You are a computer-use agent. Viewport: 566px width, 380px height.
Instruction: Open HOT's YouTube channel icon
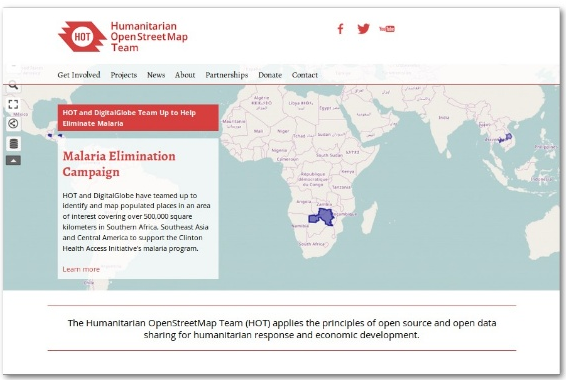(x=387, y=29)
